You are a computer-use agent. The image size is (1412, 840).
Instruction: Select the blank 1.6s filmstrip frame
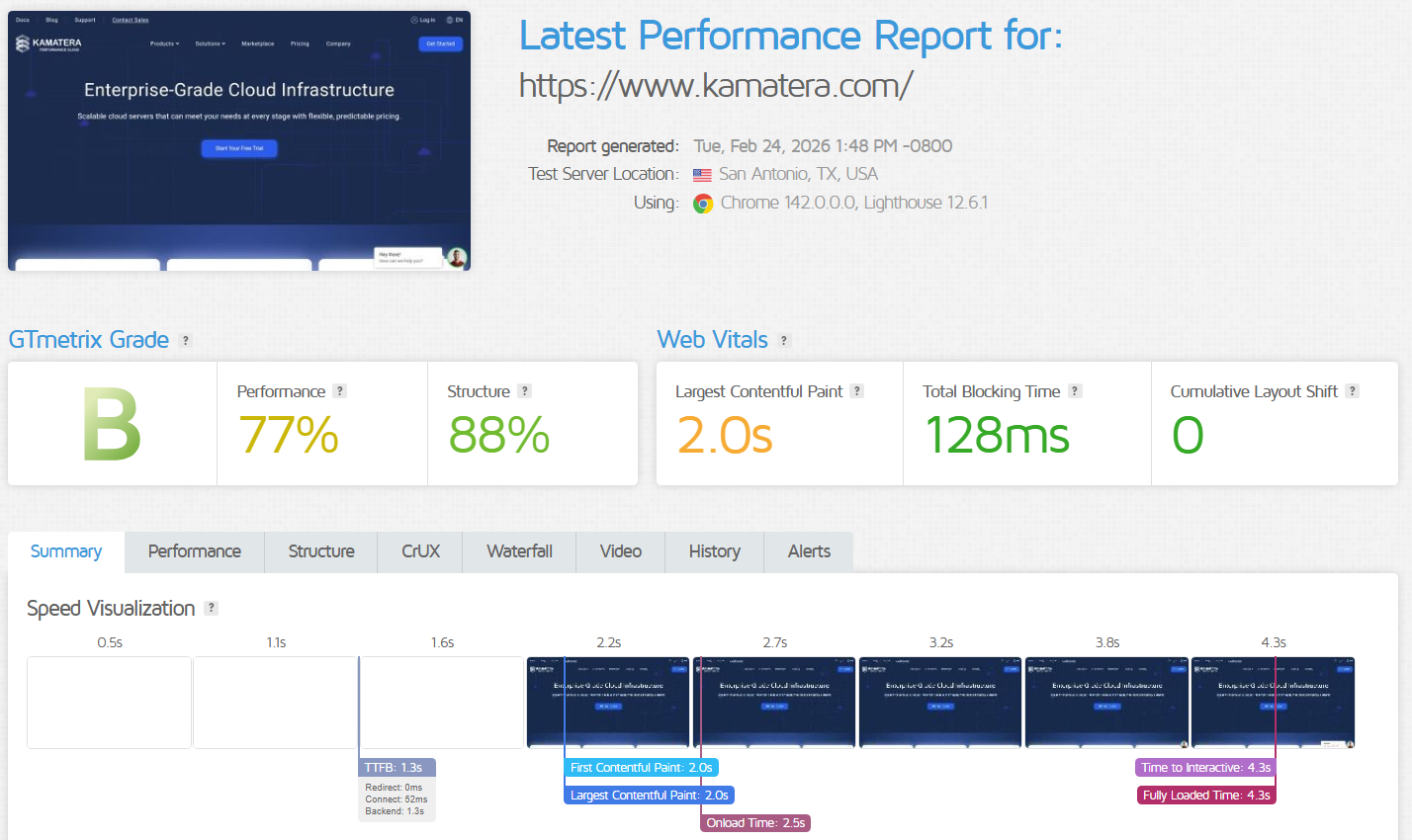(442, 703)
